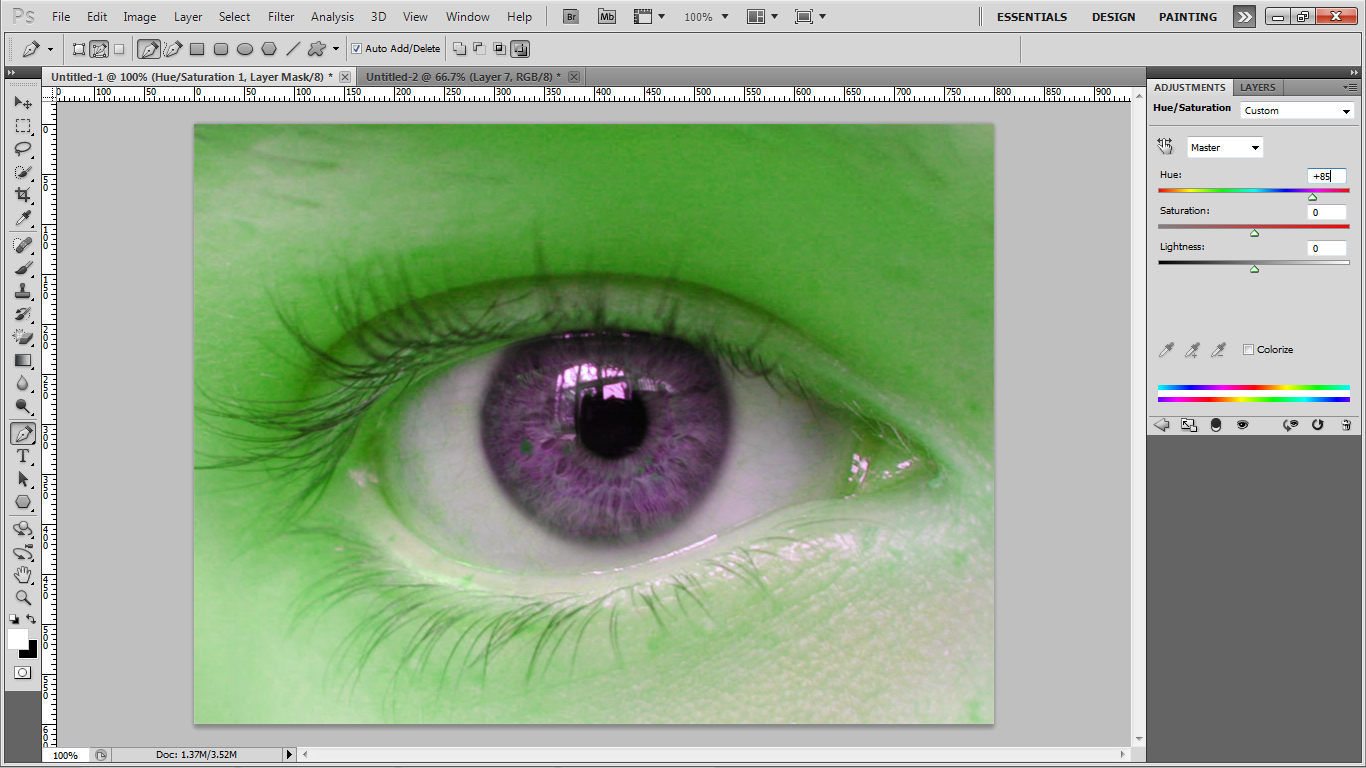Select the Eyedropper tool in the toolbox
1366x768 pixels.
[23, 218]
